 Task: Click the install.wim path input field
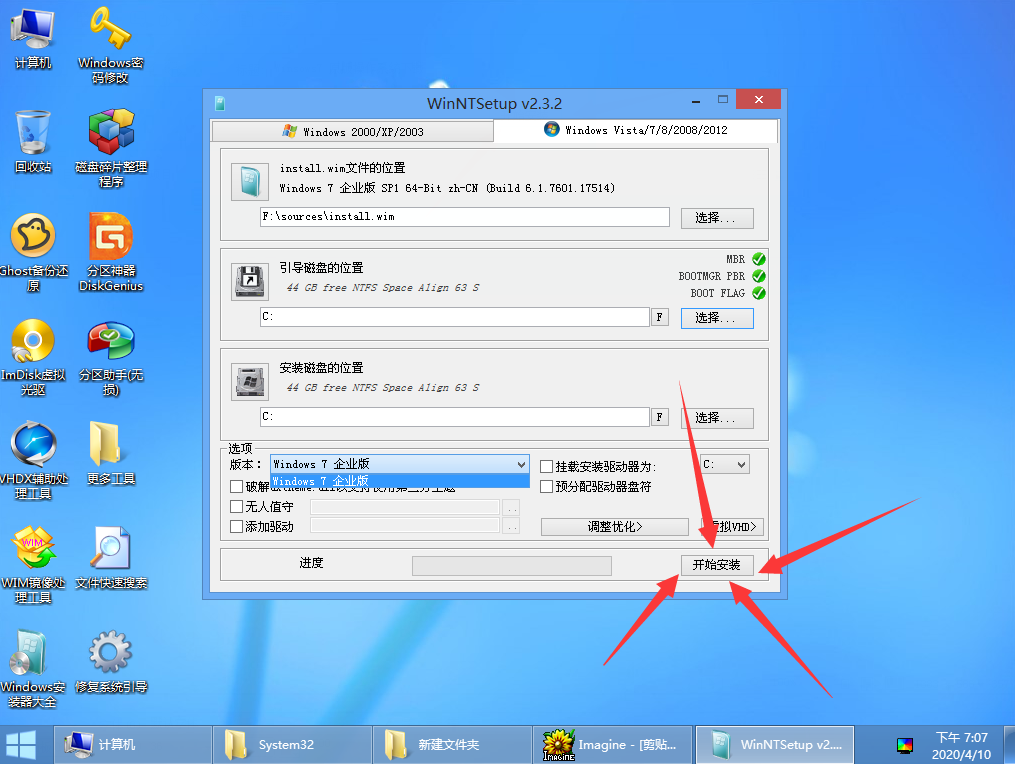464,217
